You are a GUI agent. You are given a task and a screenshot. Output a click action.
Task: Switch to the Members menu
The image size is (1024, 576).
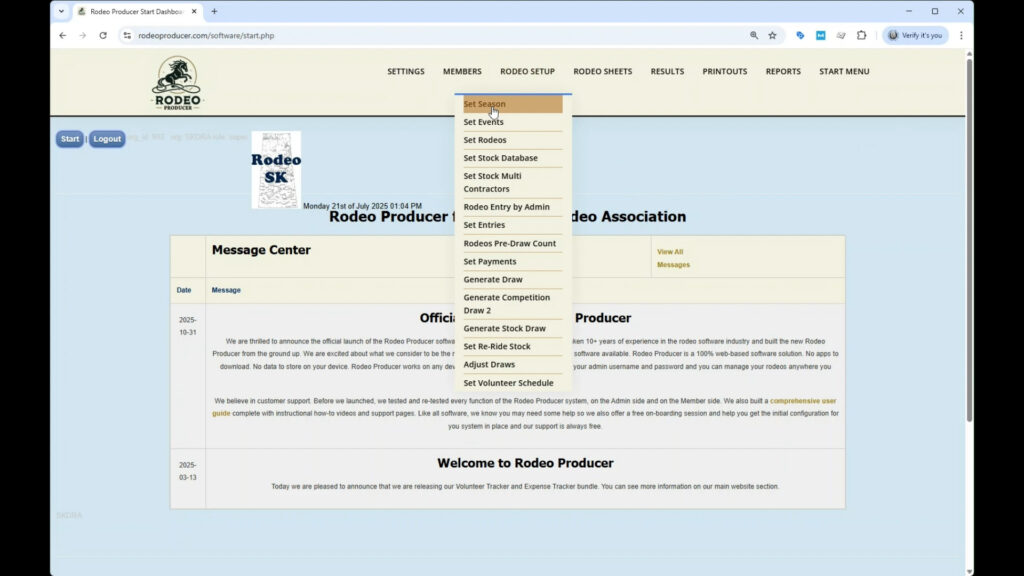[x=462, y=71]
